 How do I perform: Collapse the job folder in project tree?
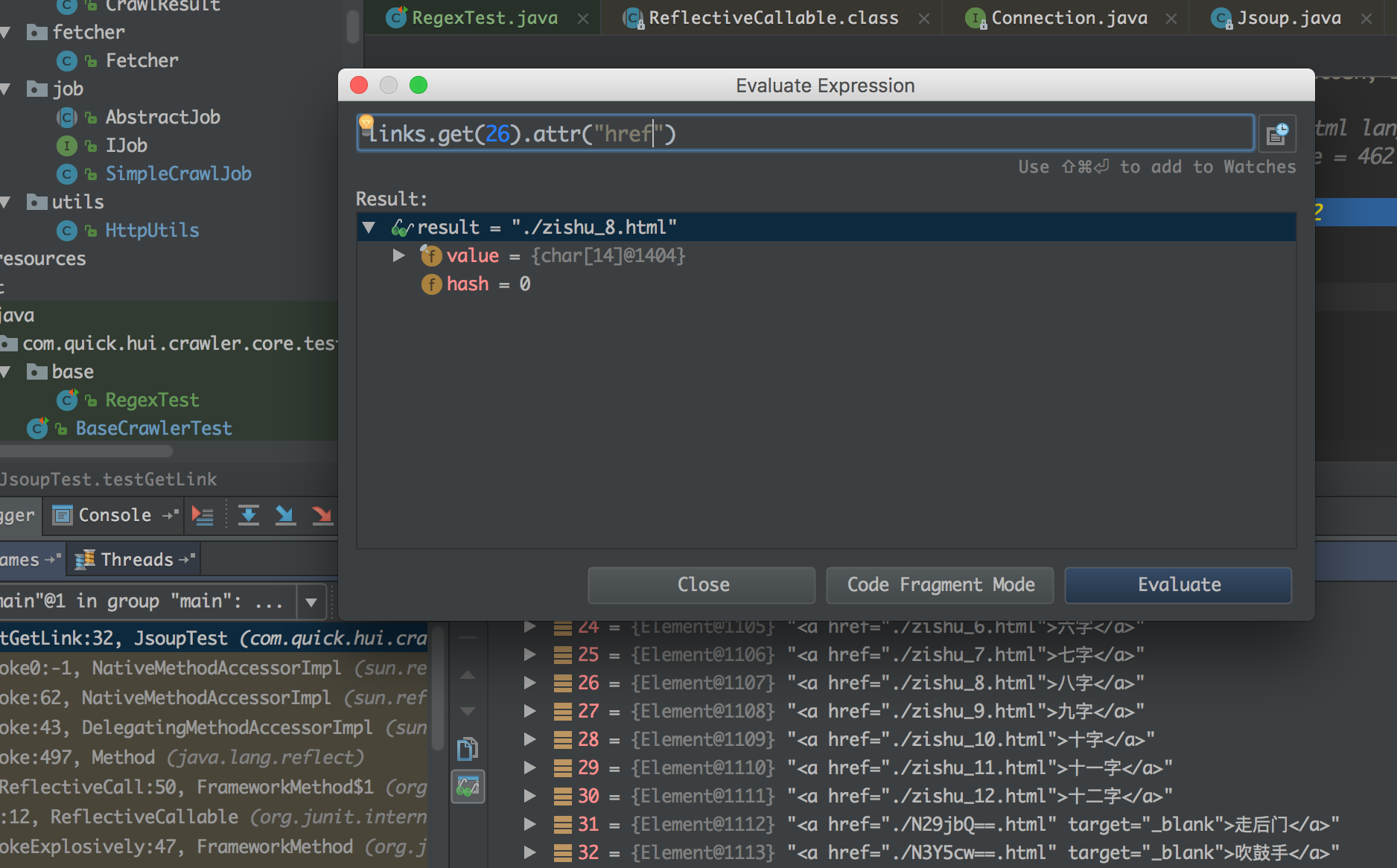5,89
